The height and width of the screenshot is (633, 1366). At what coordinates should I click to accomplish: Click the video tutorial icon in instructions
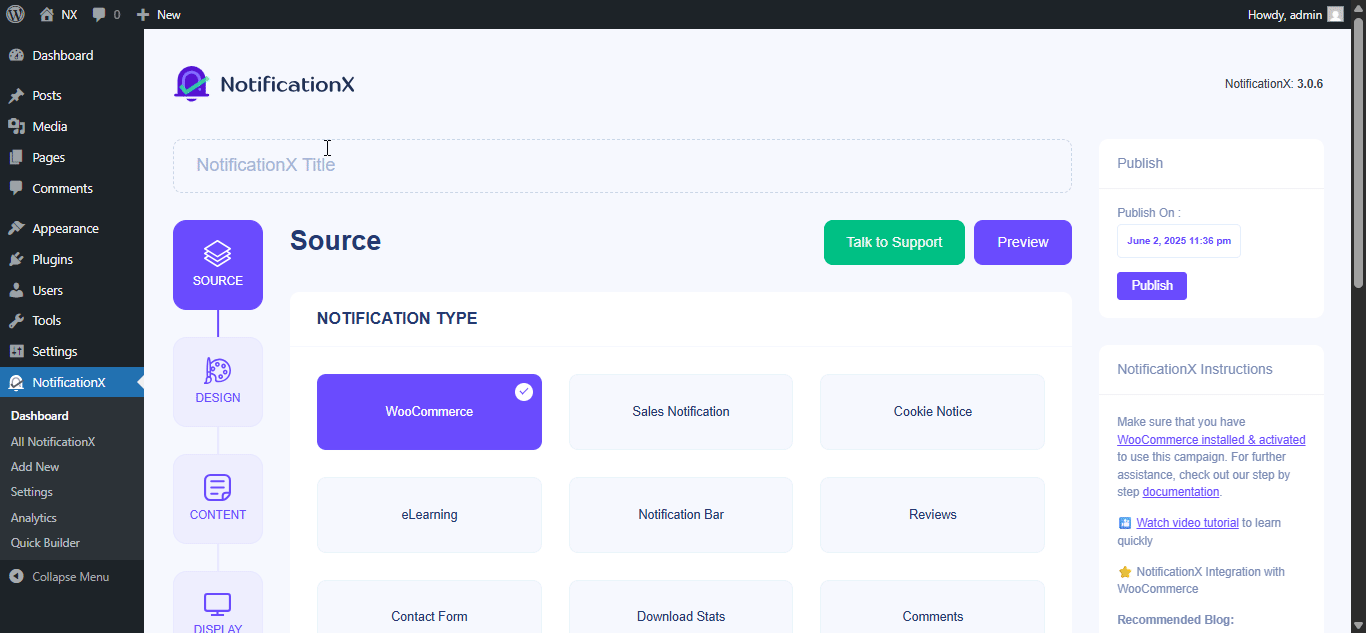1125,523
